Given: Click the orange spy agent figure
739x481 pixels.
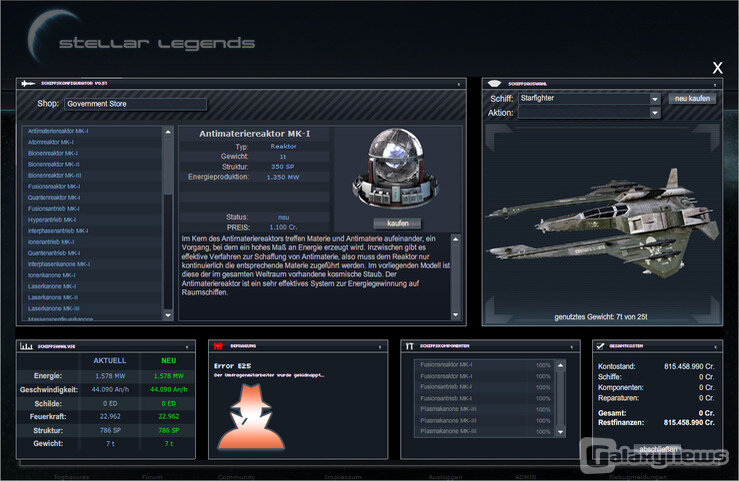Looking at the screenshot, I should click(251, 416).
